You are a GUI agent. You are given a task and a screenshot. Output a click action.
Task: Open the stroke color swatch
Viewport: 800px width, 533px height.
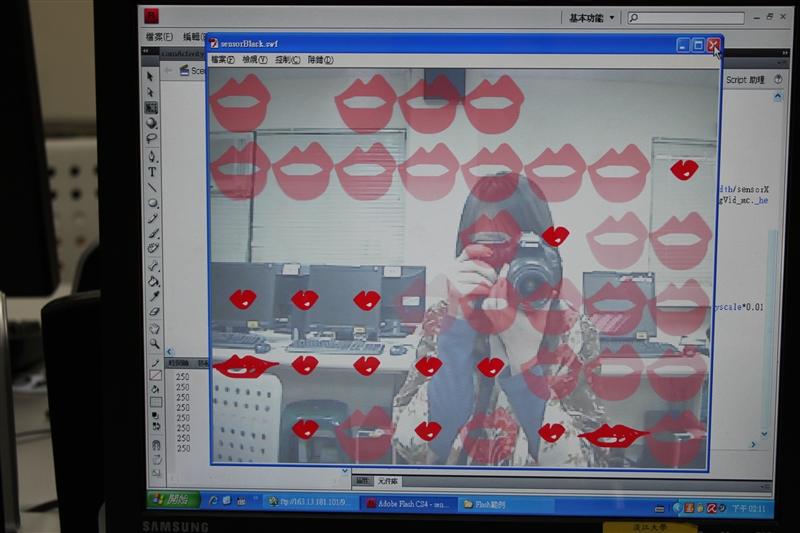[x=155, y=375]
